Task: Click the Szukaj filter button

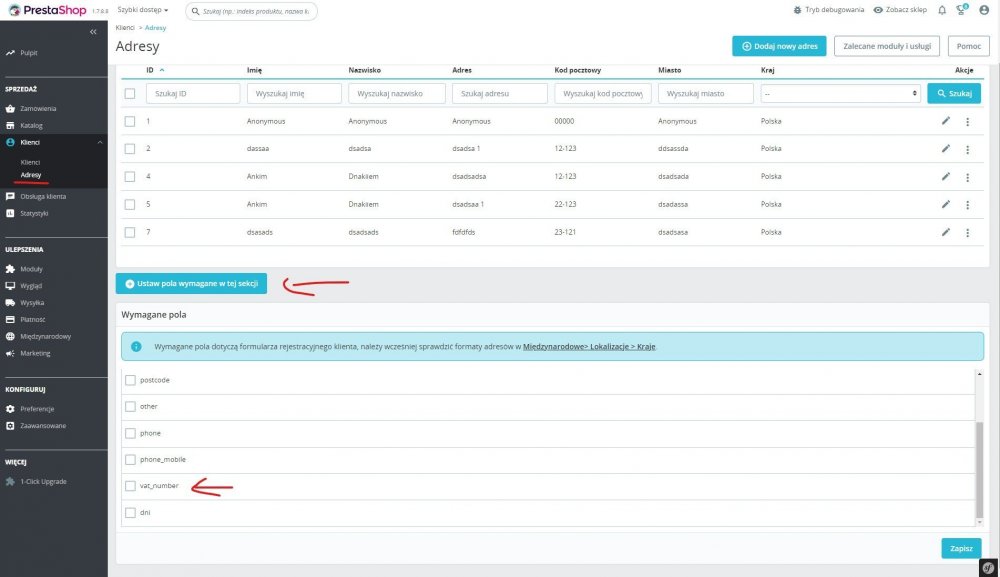Action: pyautogui.click(x=954, y=93)
